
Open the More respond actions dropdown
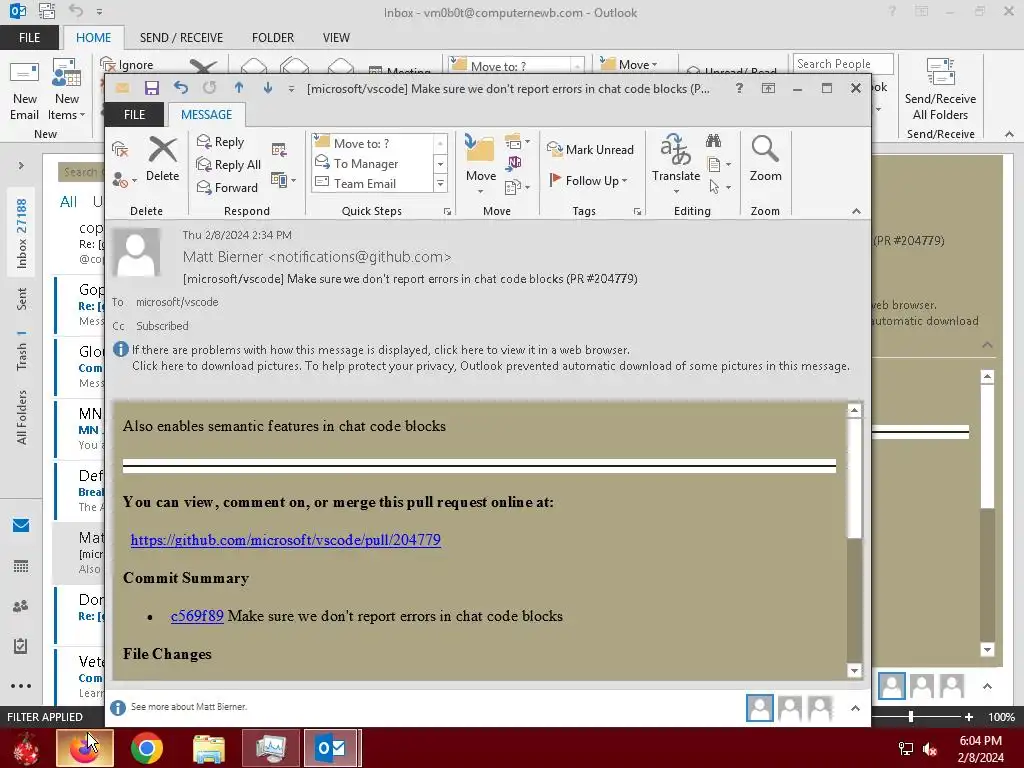(283, 180)
